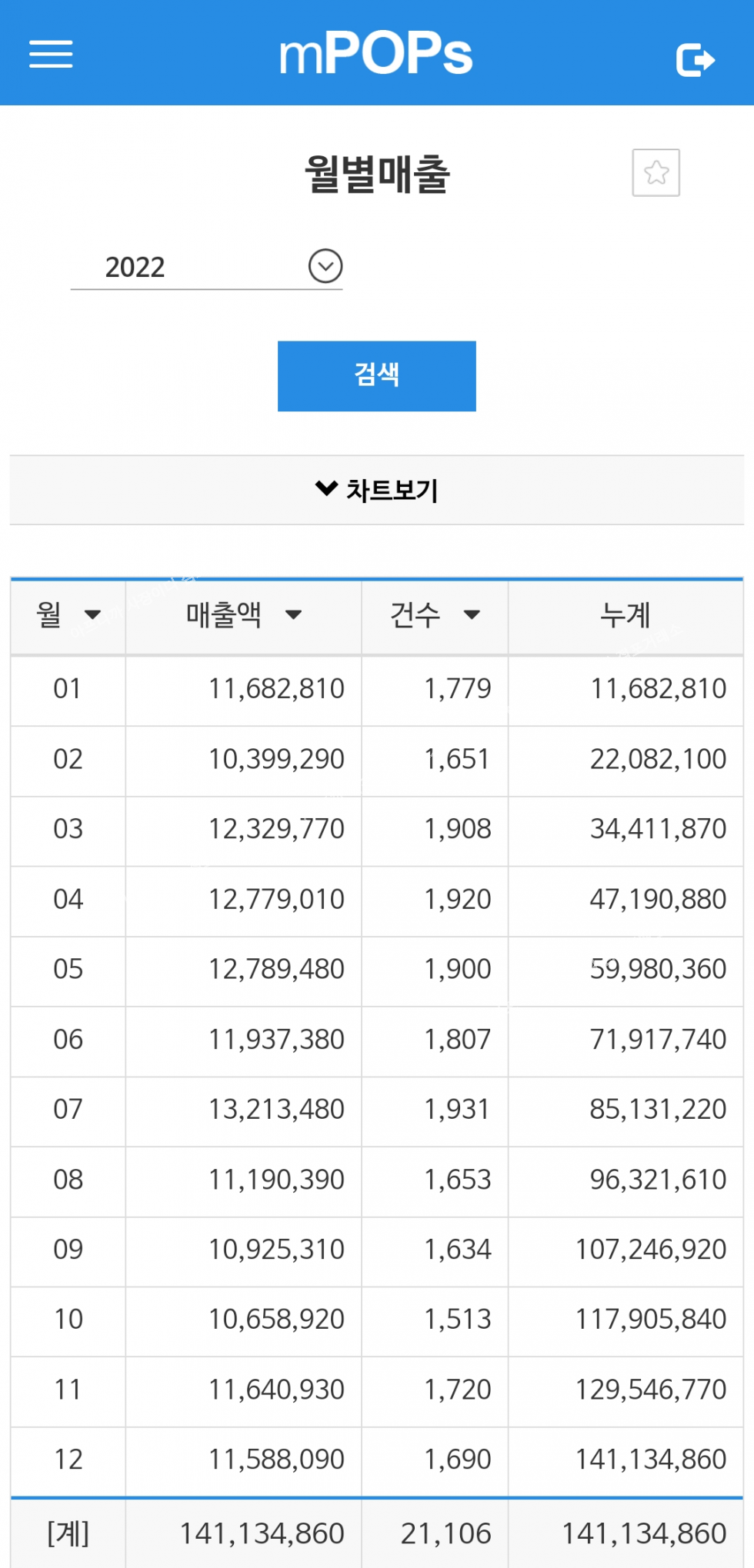Select month 01 row

coord(68,688)
